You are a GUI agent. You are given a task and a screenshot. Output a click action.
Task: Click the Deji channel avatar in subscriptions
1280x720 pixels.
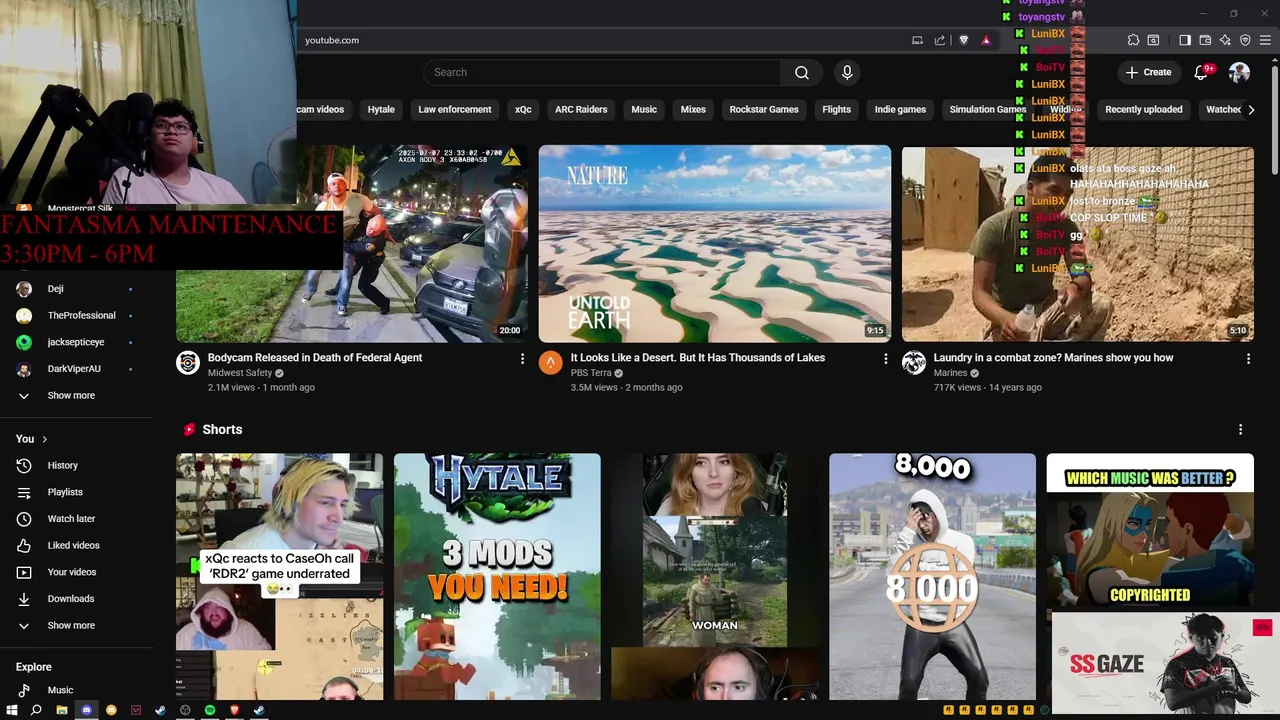tap(24, 289)
